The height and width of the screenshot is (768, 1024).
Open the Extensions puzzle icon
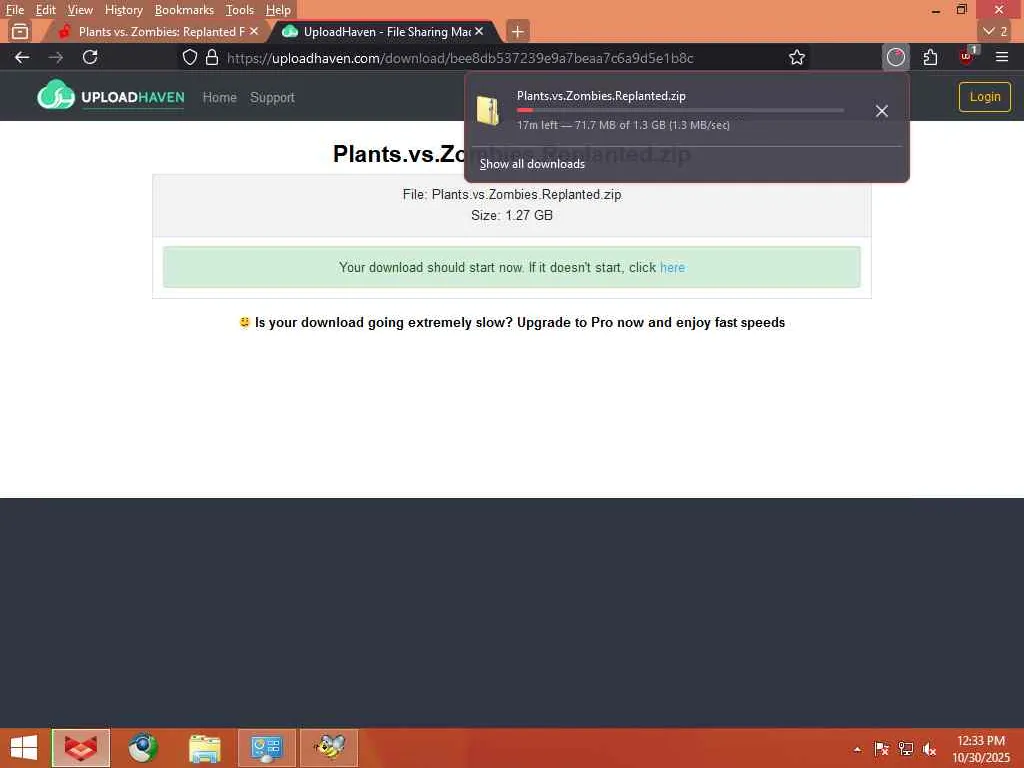tap(931, 57)
